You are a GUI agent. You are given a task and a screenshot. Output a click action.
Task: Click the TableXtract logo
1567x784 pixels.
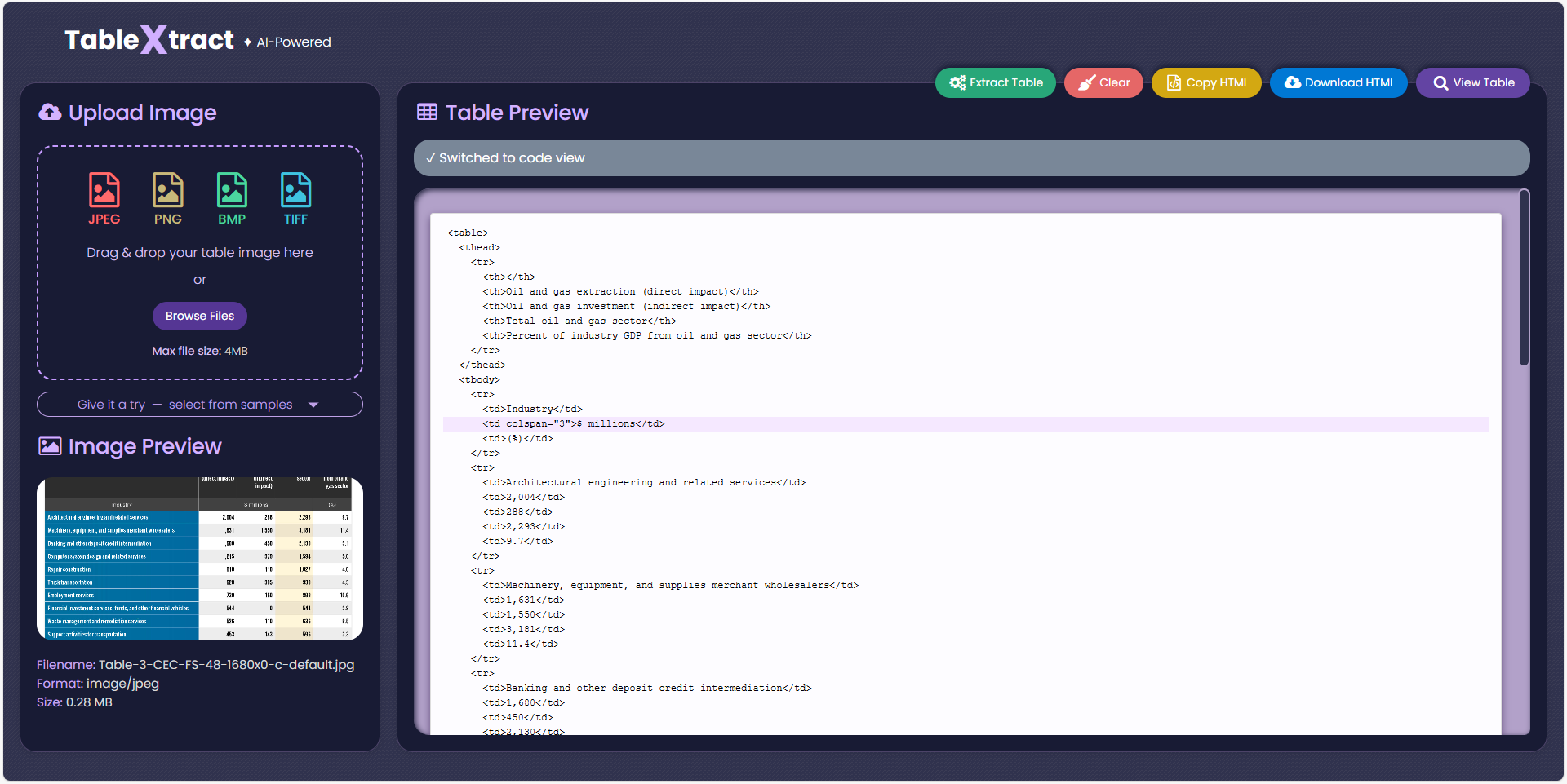[x=149, y=40]
